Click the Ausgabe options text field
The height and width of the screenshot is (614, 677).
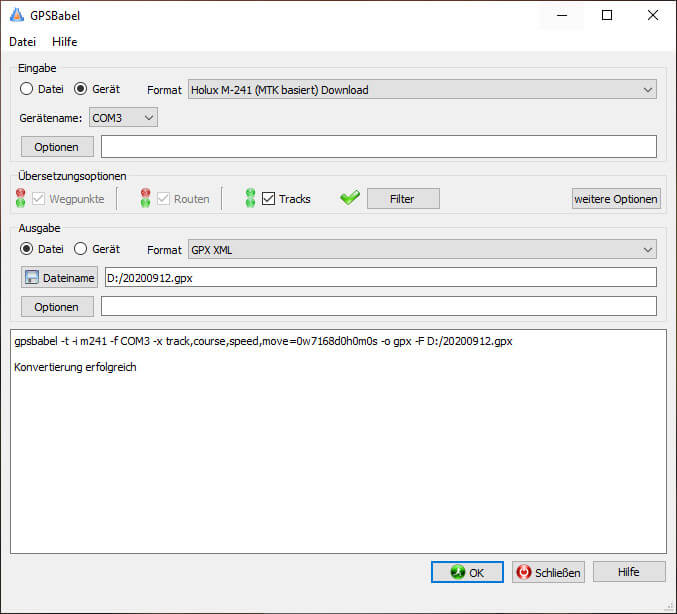point(379,306)
